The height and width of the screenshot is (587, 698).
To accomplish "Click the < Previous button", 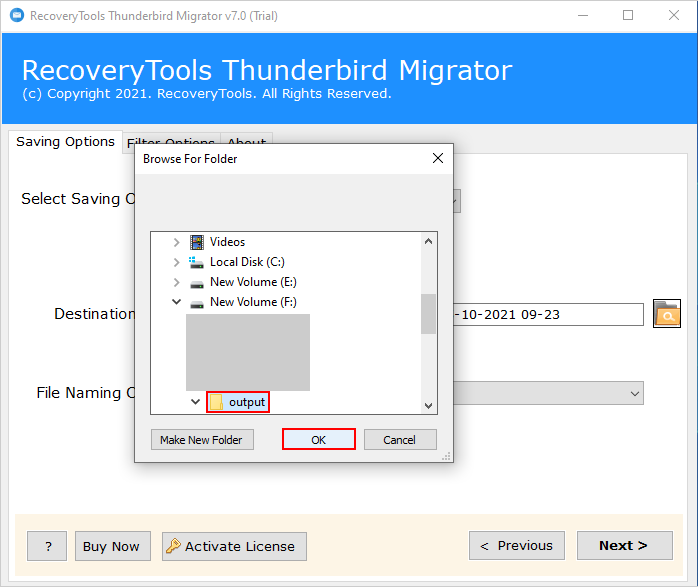I will tap(517, 545).
